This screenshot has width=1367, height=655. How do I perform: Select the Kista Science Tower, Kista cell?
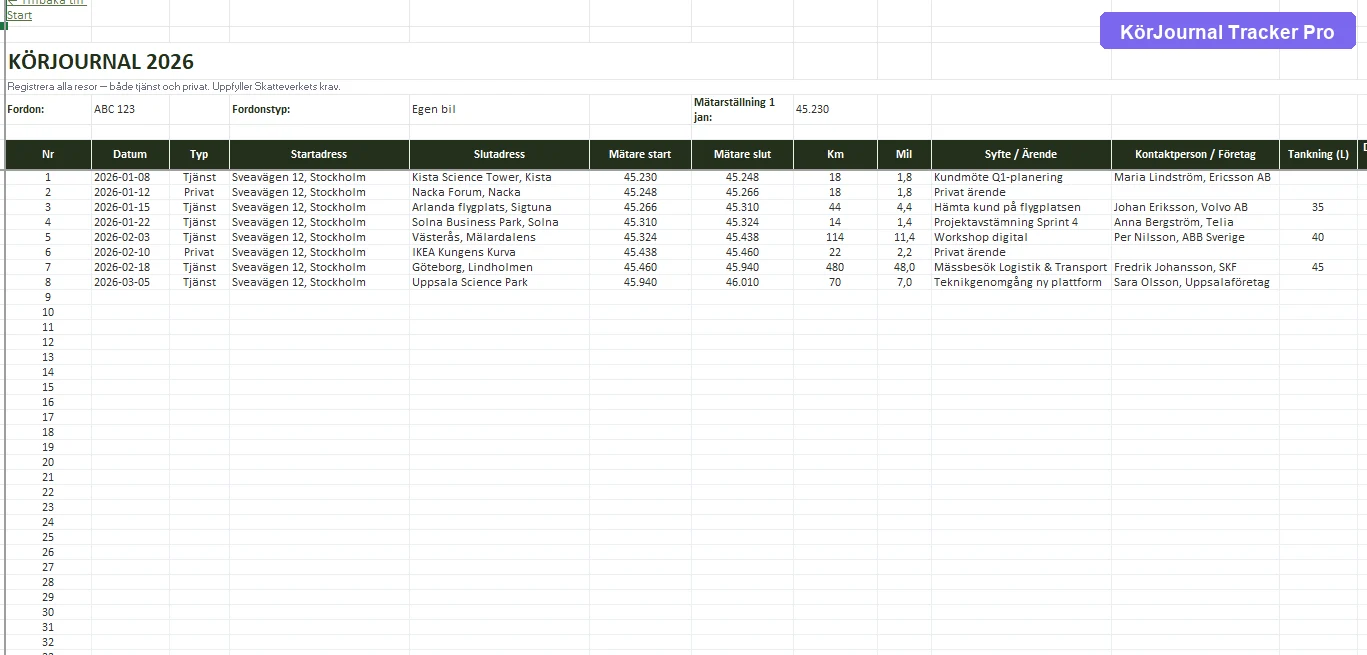(x=499, y=177)
